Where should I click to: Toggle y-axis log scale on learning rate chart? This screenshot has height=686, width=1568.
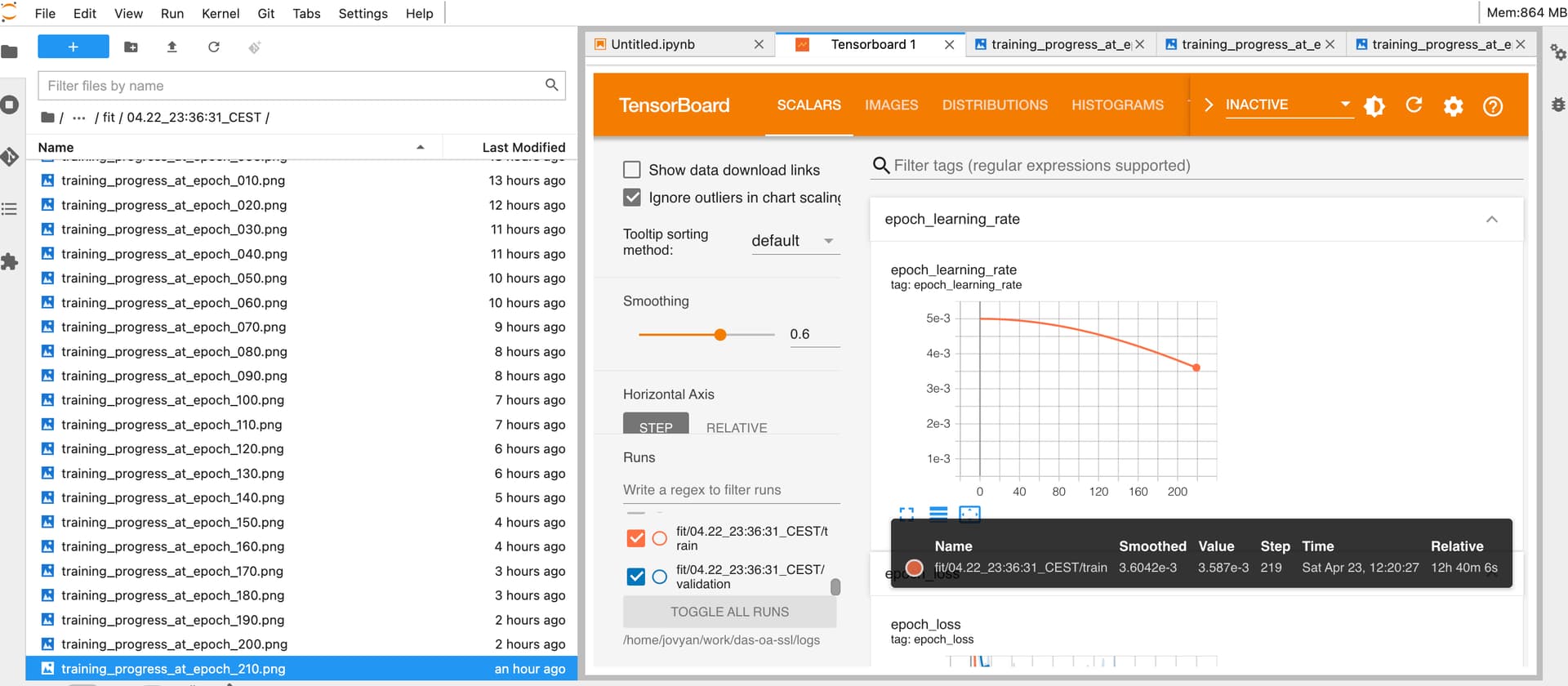tap(938, 514)
